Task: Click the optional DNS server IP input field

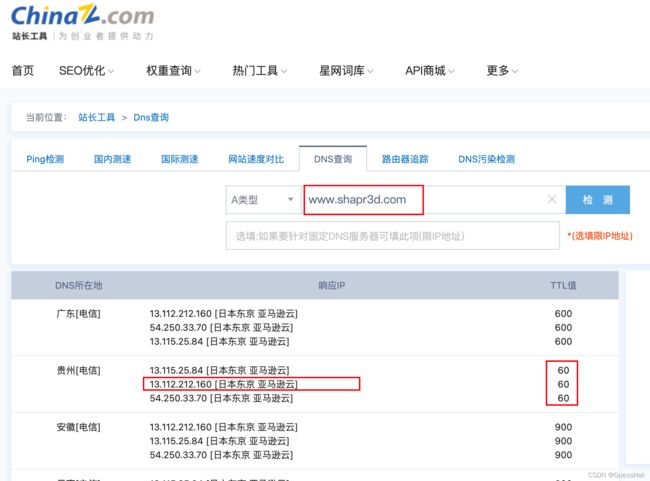Action: tap(393, 236)
